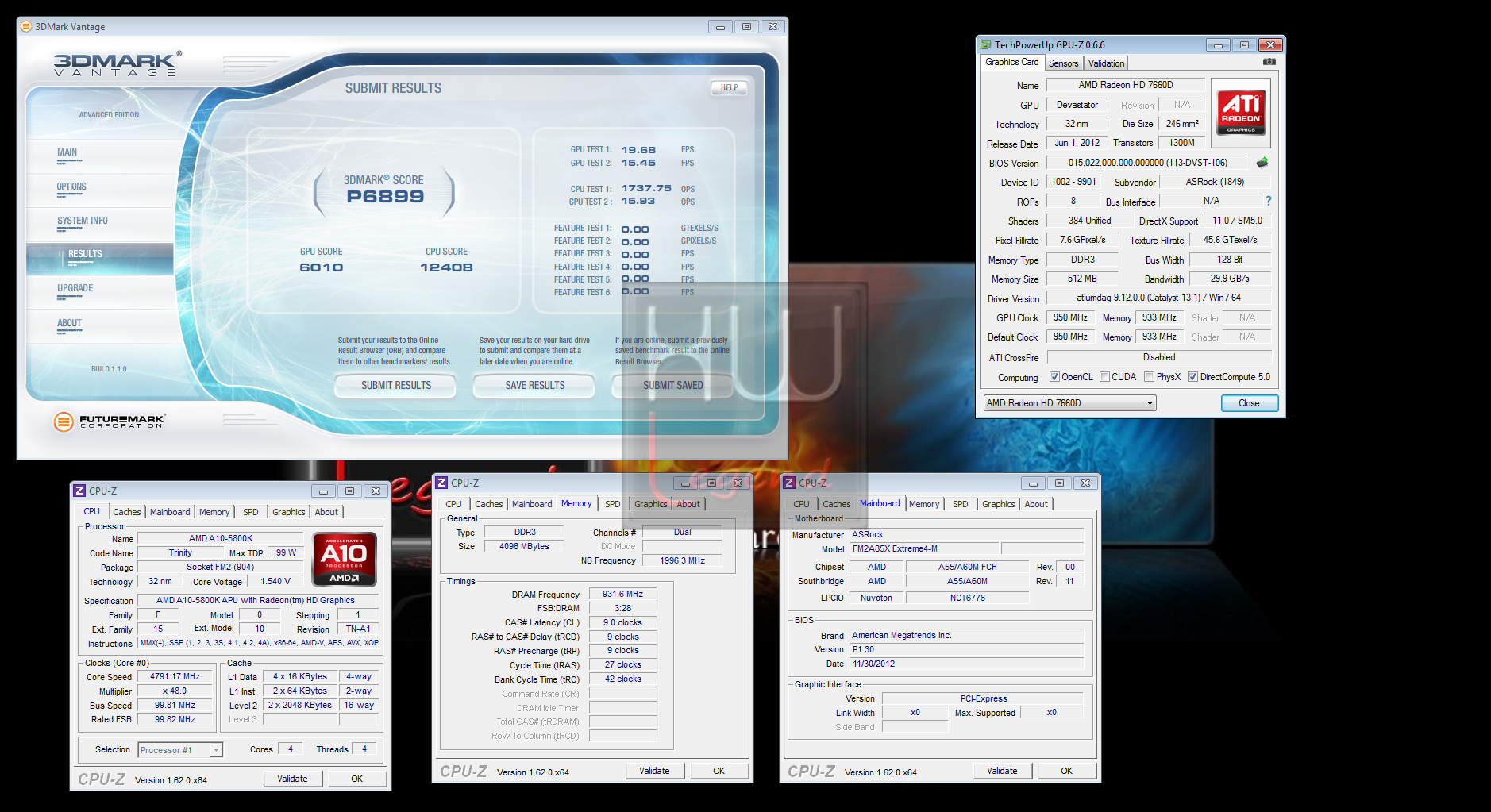Click the GPU-Z title bar icon
1491x812 pixels.
coord(986,44)
